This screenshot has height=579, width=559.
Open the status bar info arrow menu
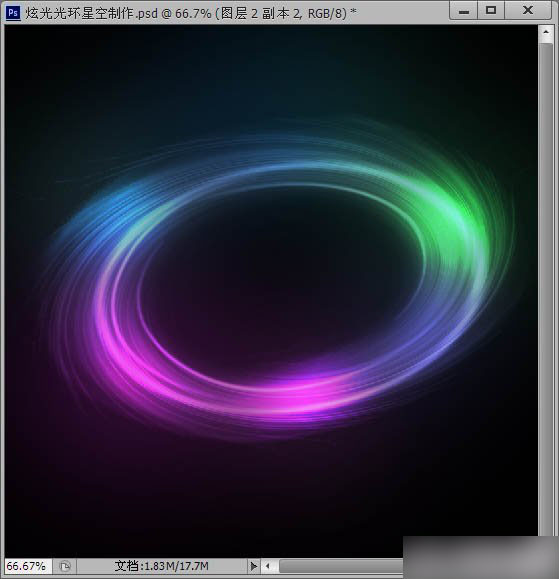(253, 566)
